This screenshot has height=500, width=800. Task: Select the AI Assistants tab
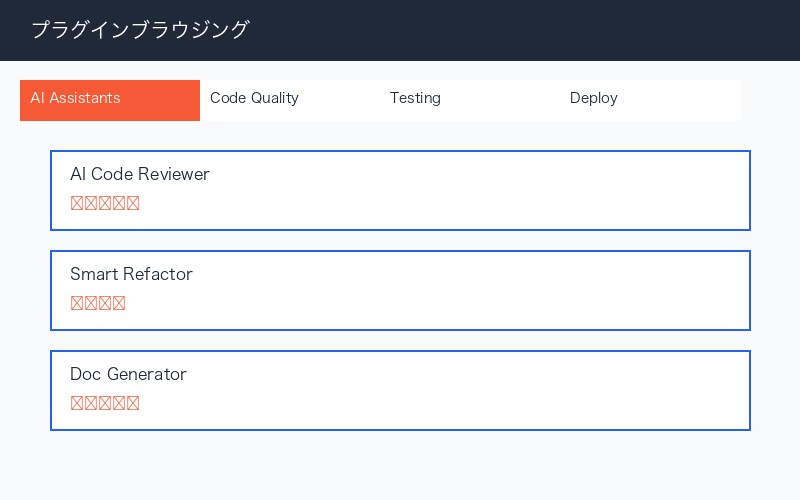(x=110, y=99)
